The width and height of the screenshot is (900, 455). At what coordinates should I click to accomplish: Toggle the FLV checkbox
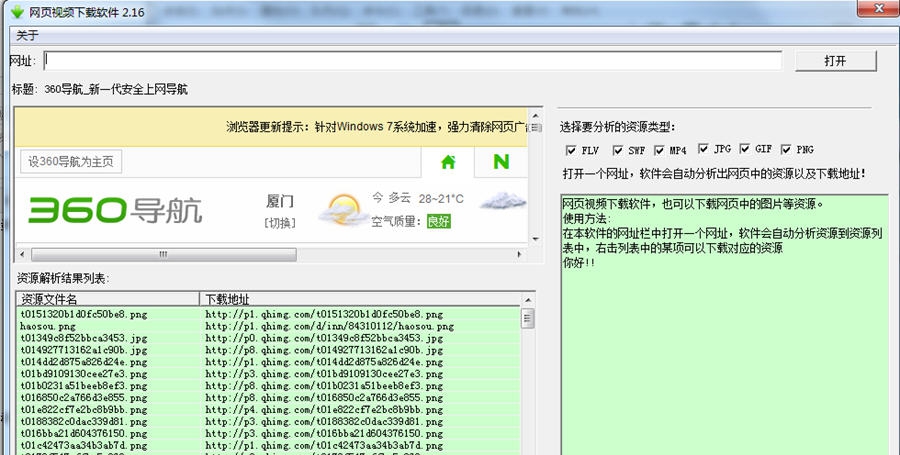coord(571,150)
